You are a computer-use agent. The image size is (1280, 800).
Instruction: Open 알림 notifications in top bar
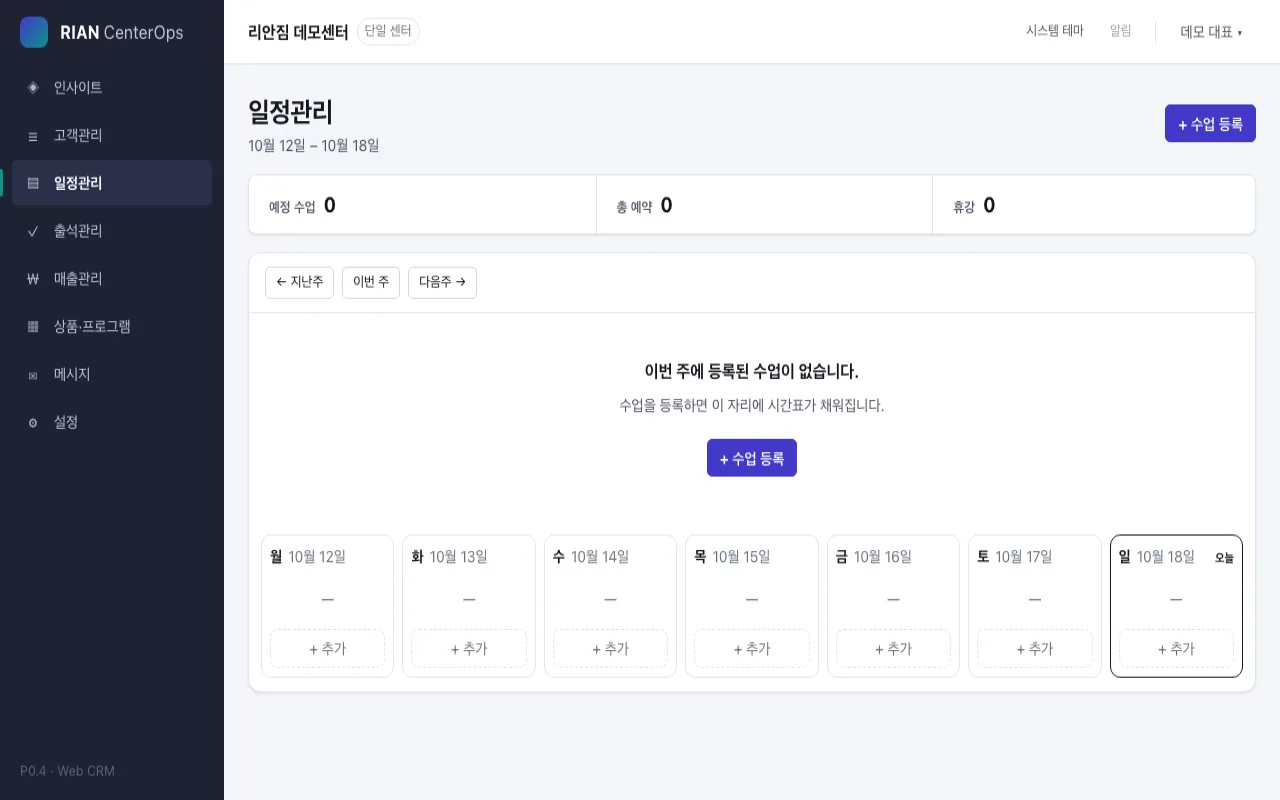click(1121, 31)
